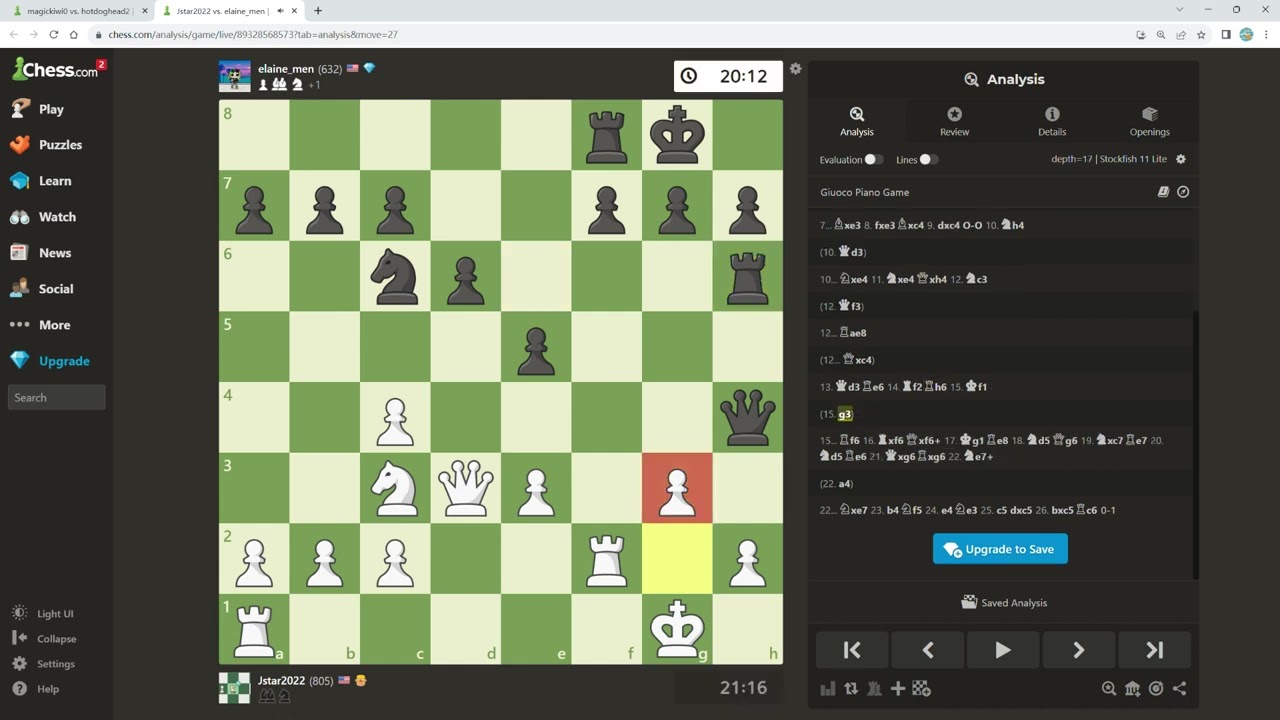Switch to the Details tab

1052,121
